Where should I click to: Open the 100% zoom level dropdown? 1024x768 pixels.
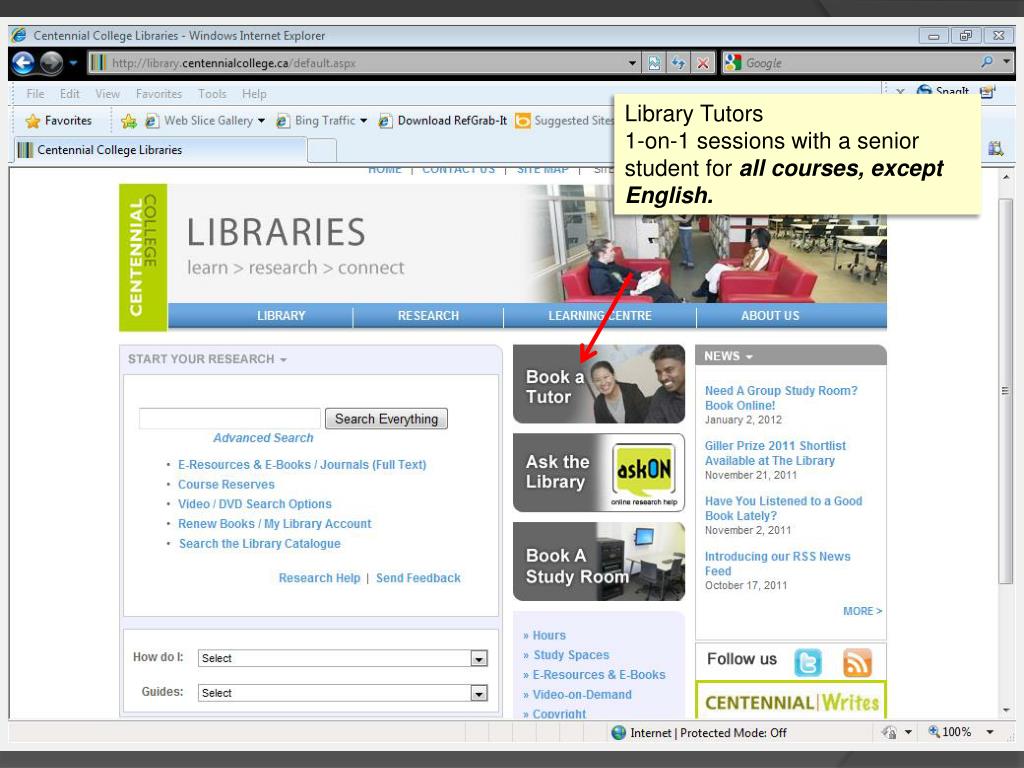tap(990, 733)
